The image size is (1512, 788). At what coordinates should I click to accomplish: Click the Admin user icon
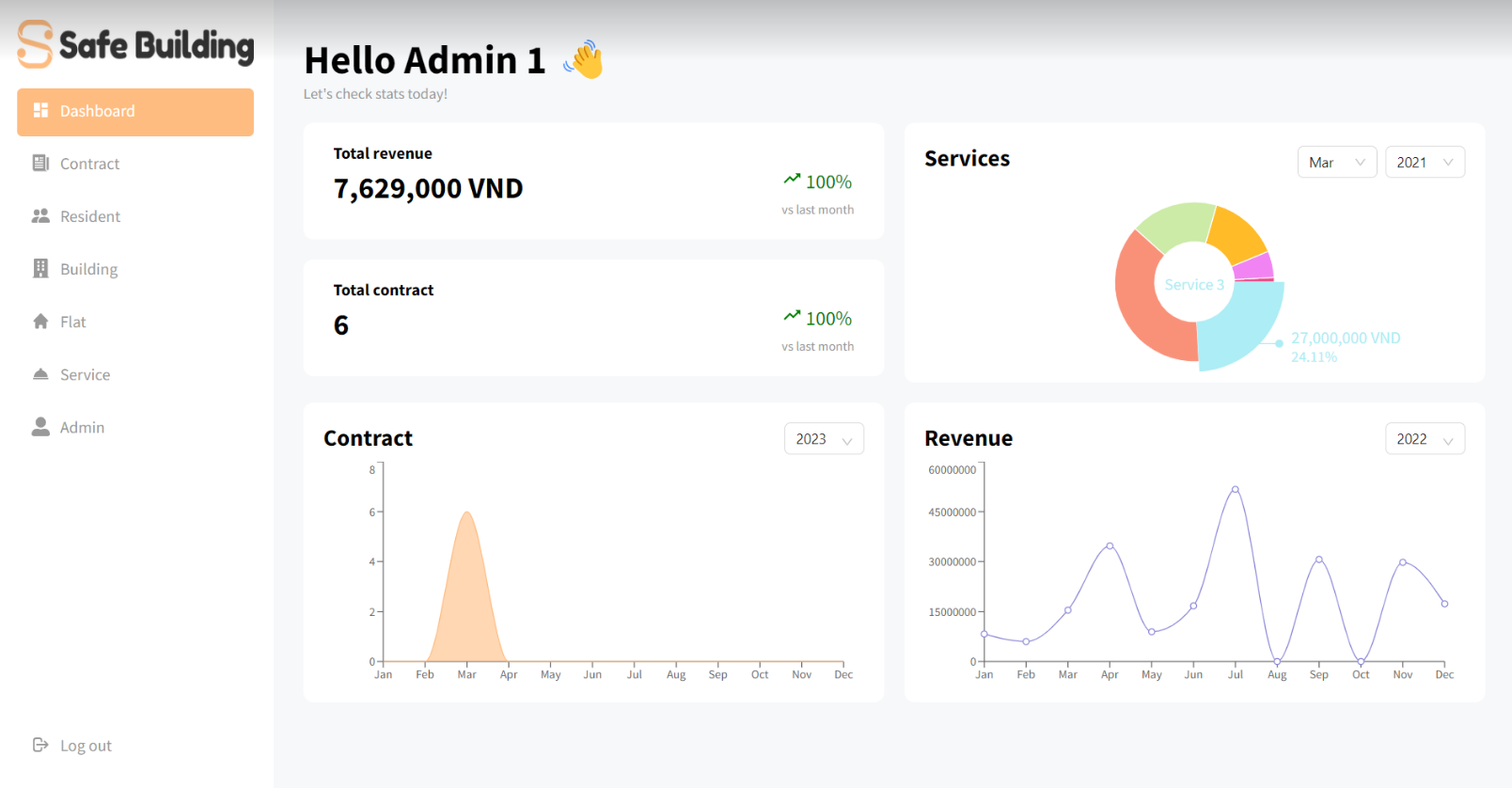(x=40, y=427)
